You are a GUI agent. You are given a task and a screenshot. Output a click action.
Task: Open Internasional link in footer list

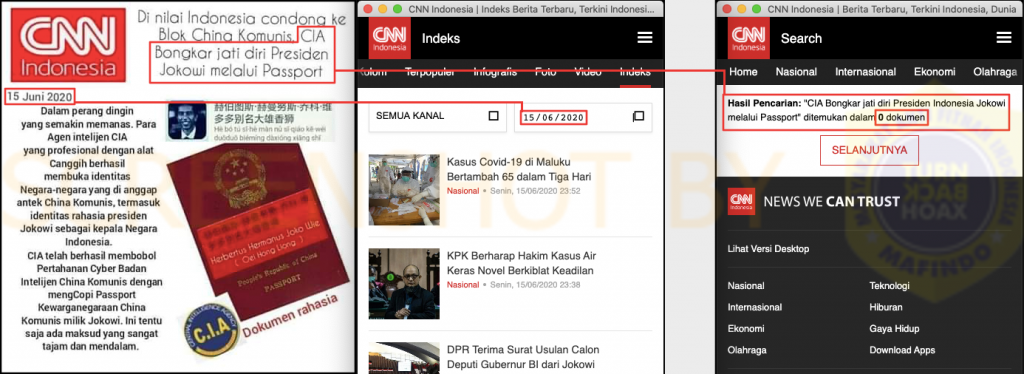pos(754,307)
